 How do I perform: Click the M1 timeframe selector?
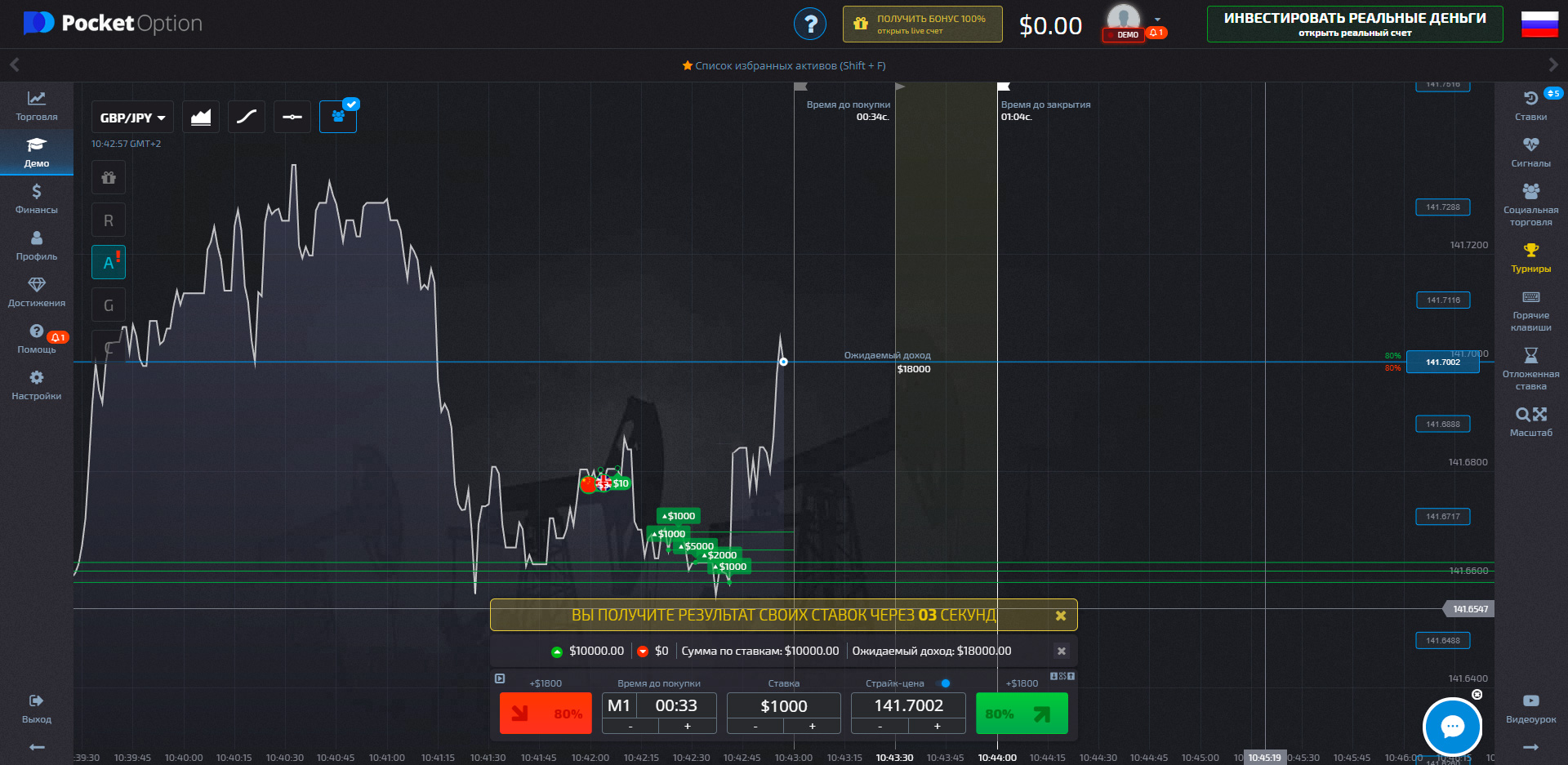[619, 705]
